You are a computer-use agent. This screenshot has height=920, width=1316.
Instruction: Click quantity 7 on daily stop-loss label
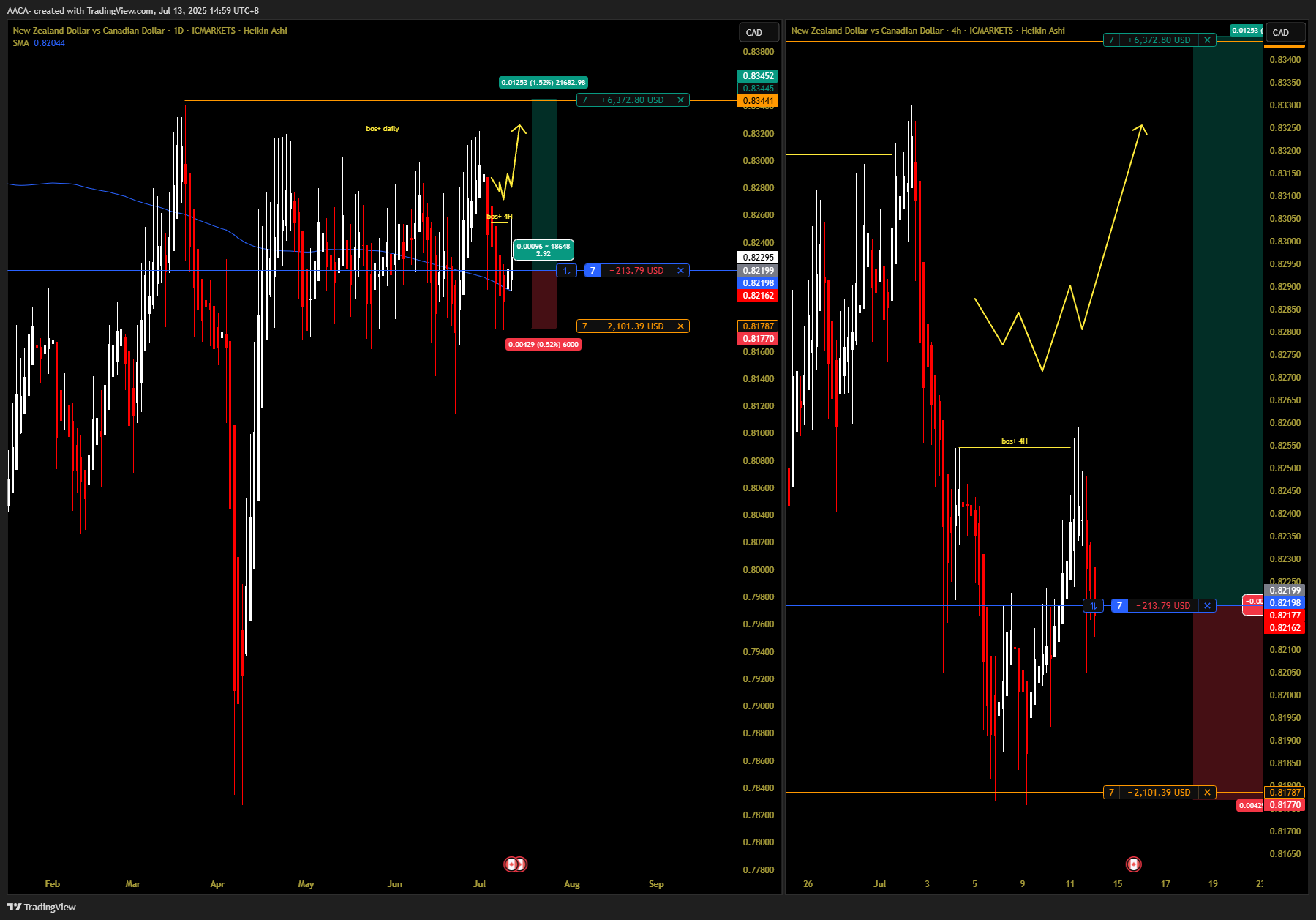pos(584,326)
